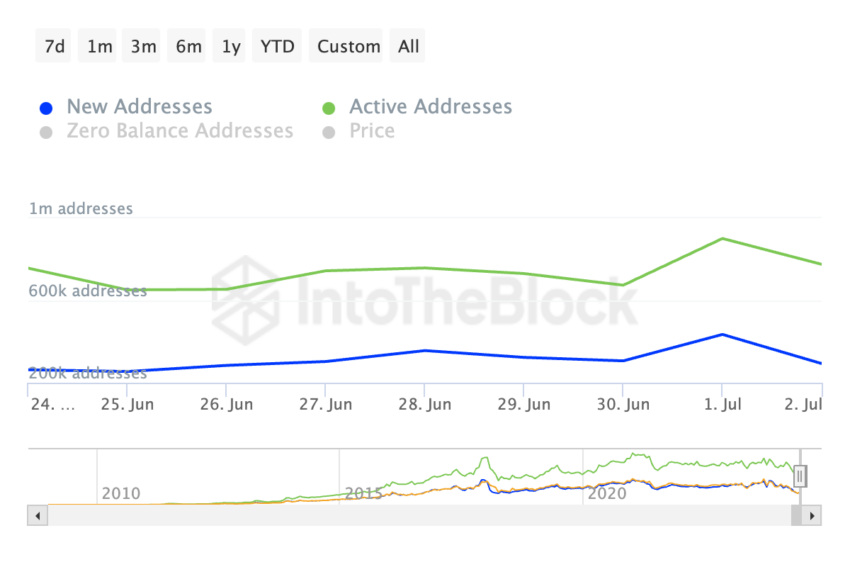Click the navigator range handle grip
Image resolution: width=850 pixels, height=567 pixels.
[800, 477]
